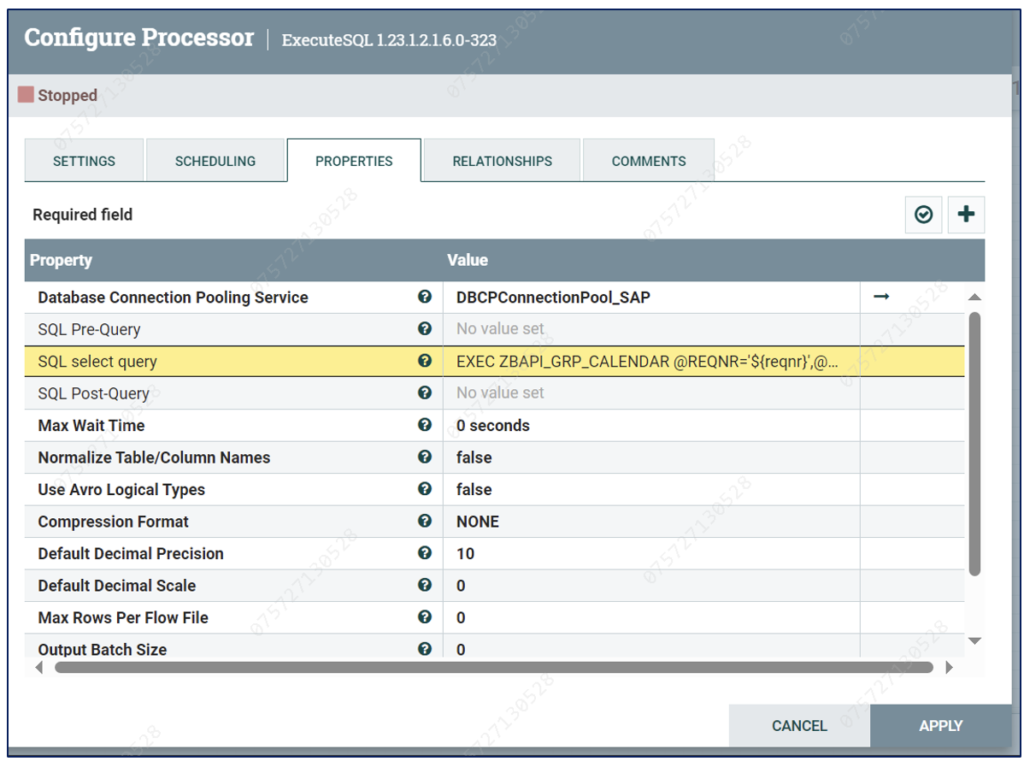The height and width of the screenshot is (761, 1024).
Task: Edit the SQL select query EXEC value
Action: pyautogui.click(x=651, y=361)
